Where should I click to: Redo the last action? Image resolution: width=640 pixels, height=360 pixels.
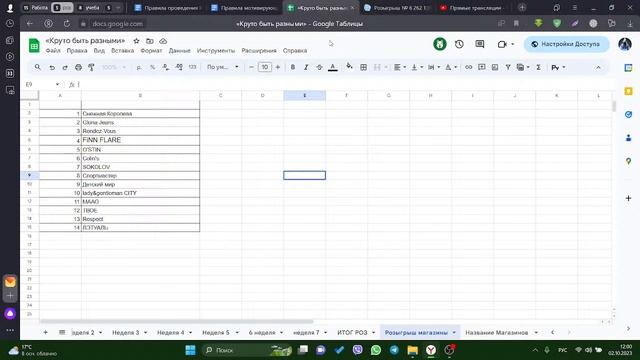pyautogui.click(x=65, y=67)
